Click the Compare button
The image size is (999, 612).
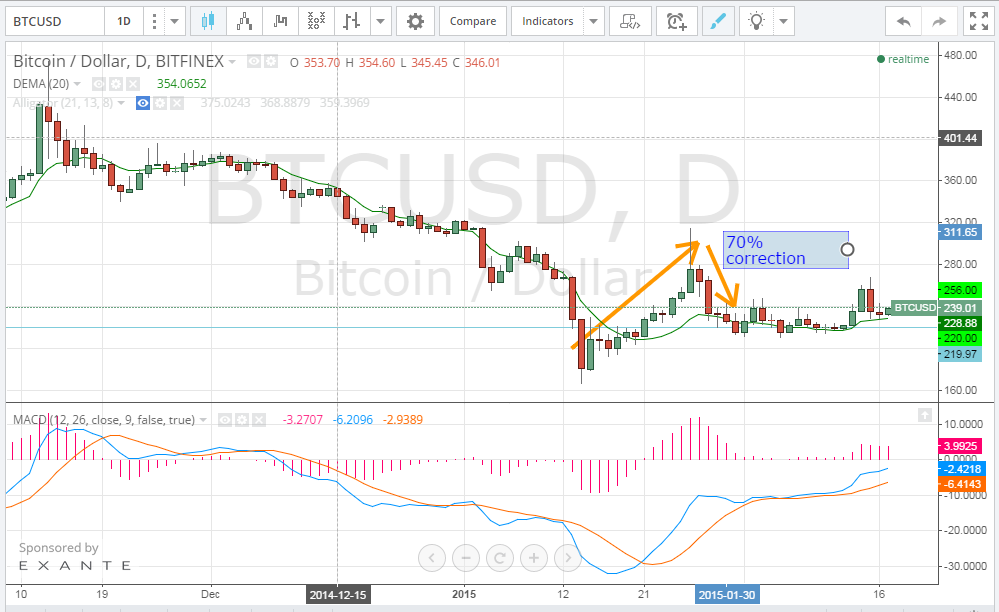pyautogui.click(x=472, y=20)
